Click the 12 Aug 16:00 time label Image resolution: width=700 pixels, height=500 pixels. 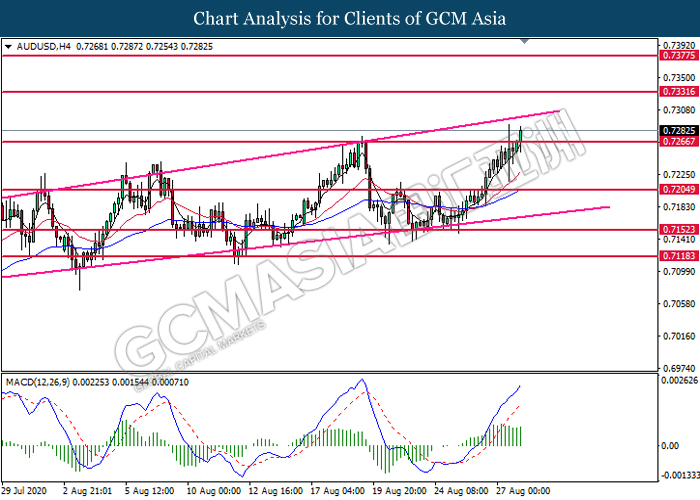click(276, 491)
